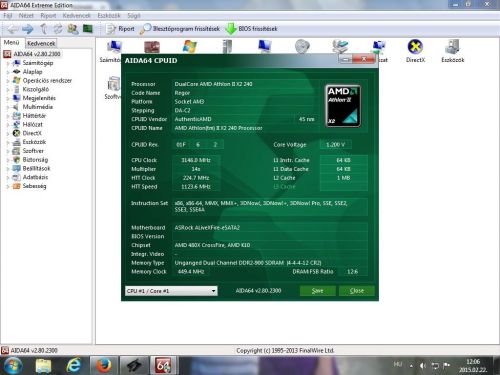Select Számítógép in the tree

pyautogui.click(x=38, y=63)
